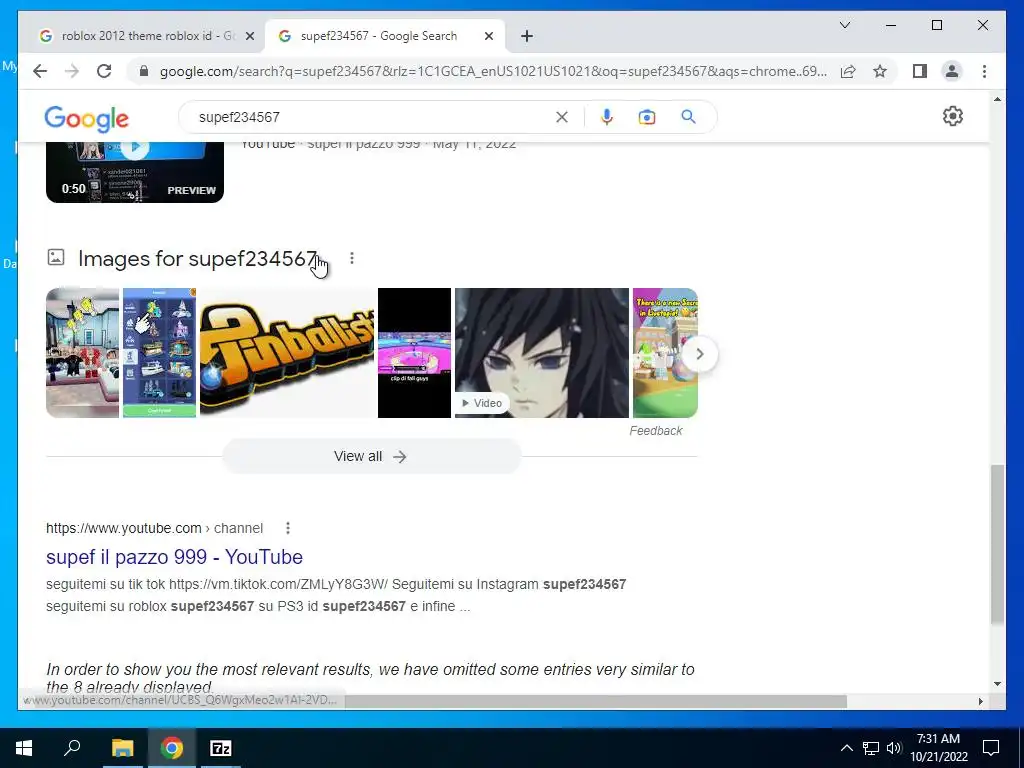Screen dimensions: 1024x768
Task: Open the Windows Start menu
Action: coord(24,748)
